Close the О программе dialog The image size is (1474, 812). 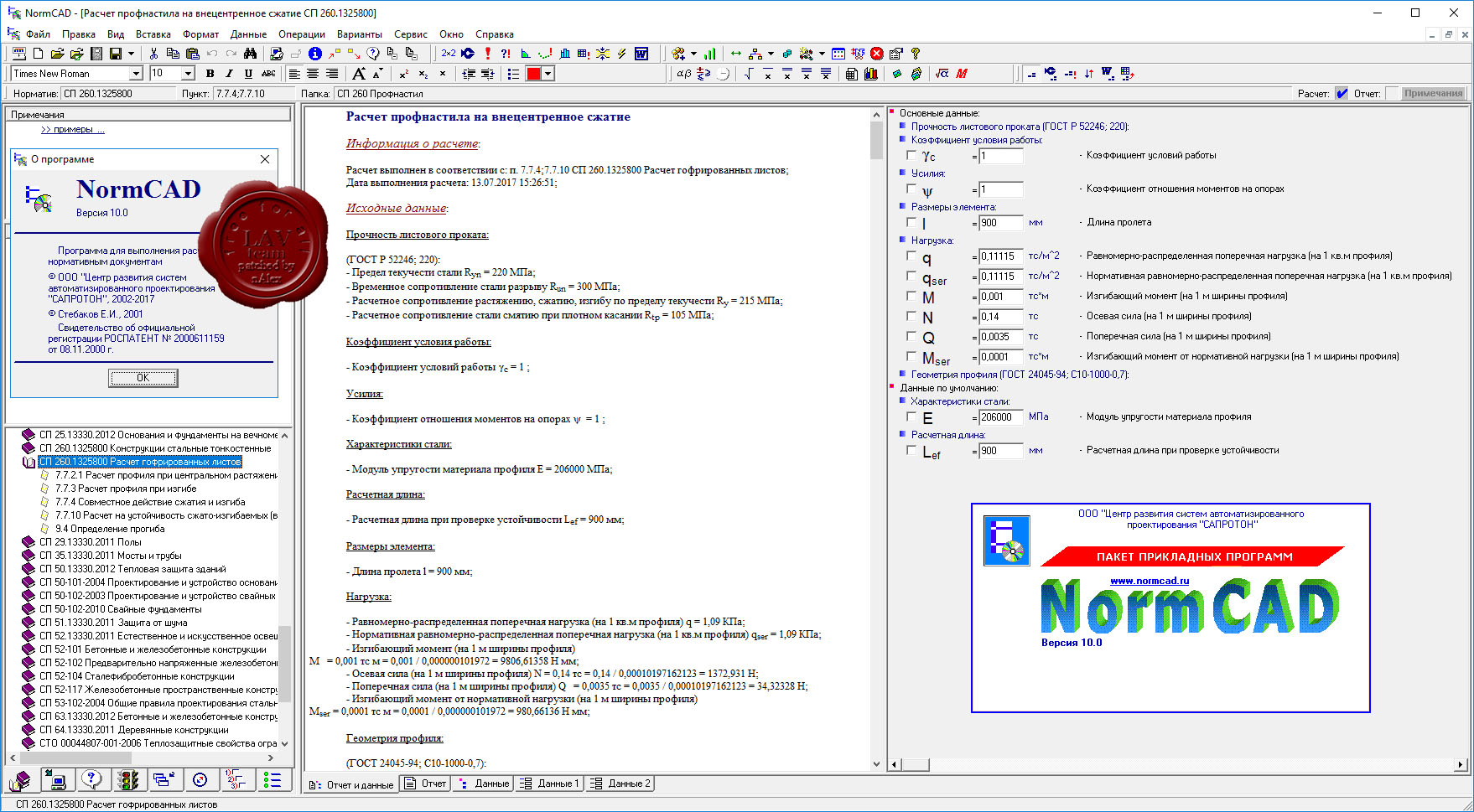pos(265,159)
